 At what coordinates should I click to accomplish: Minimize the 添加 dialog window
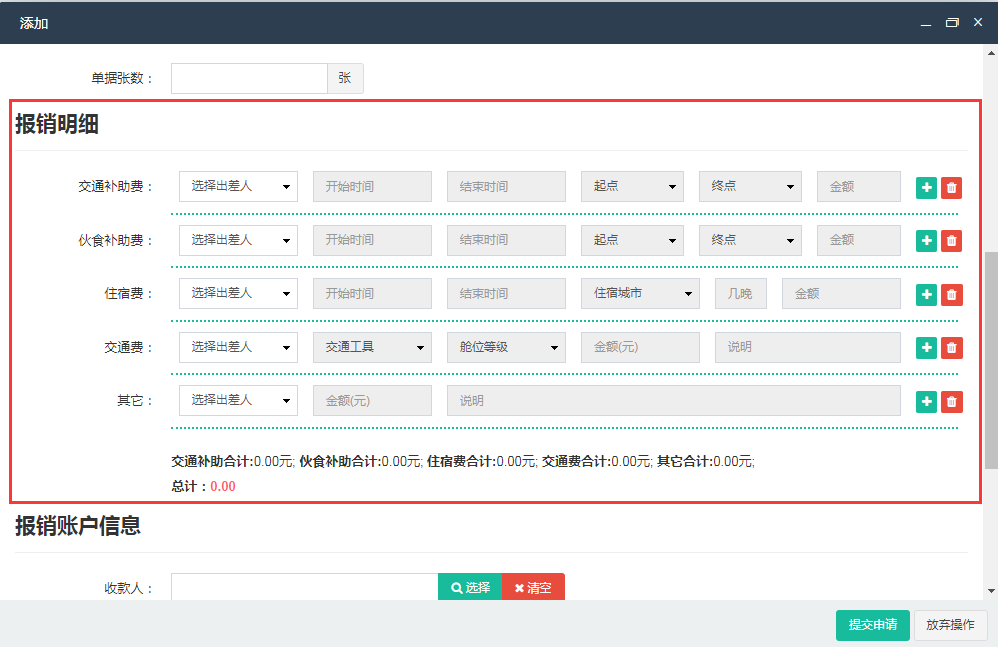926,23
